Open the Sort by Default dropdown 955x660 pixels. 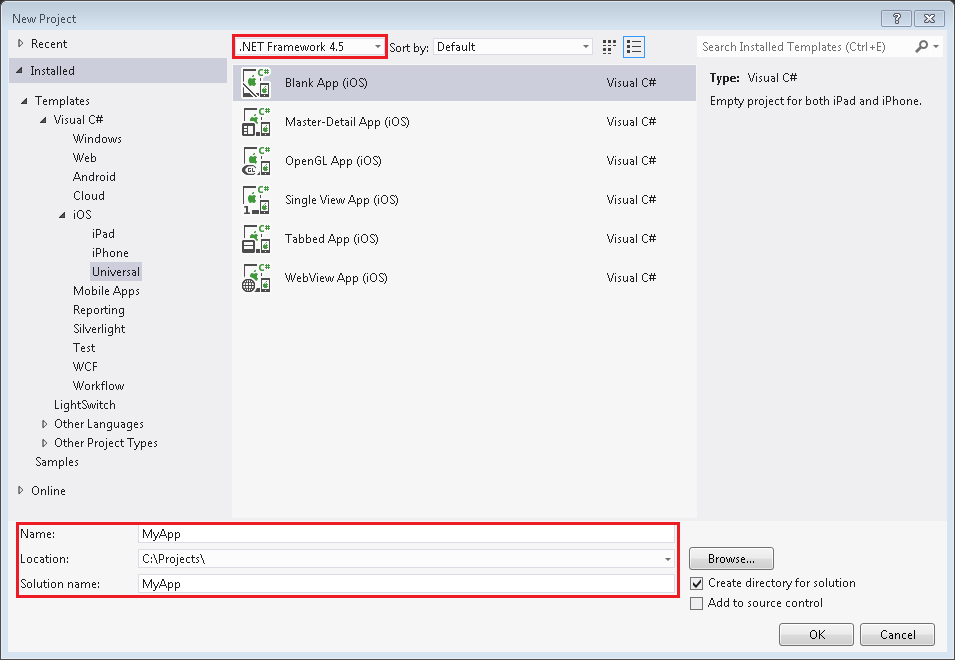513,47
